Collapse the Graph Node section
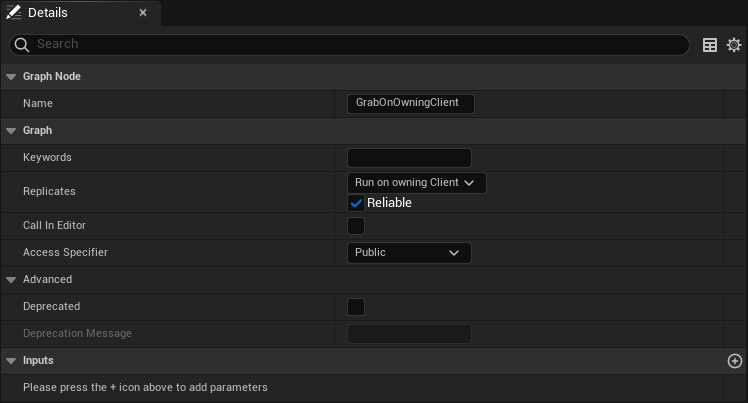Image resolution: width=748 pixels, height=403 pixels. [x=11, y=77]
